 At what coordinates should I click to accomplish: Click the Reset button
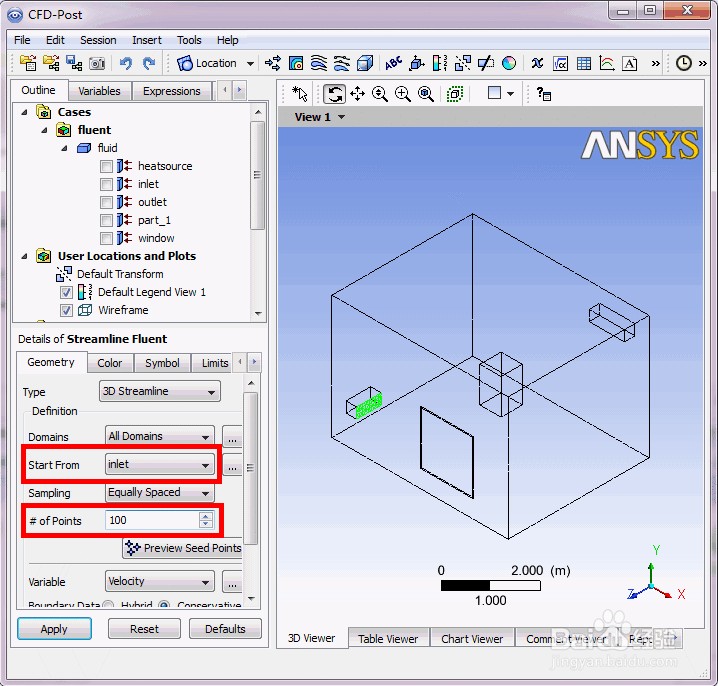144,629
